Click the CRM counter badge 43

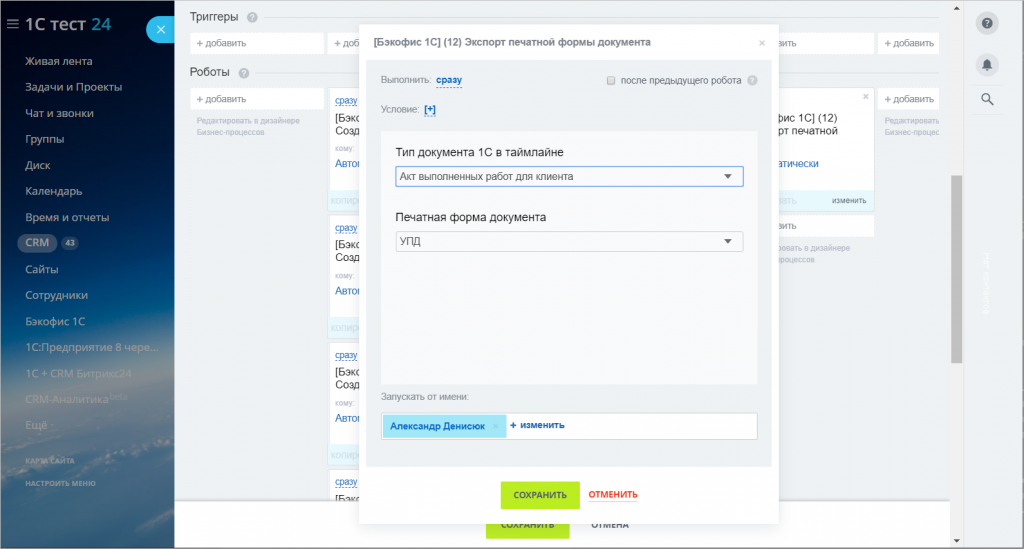69,243
